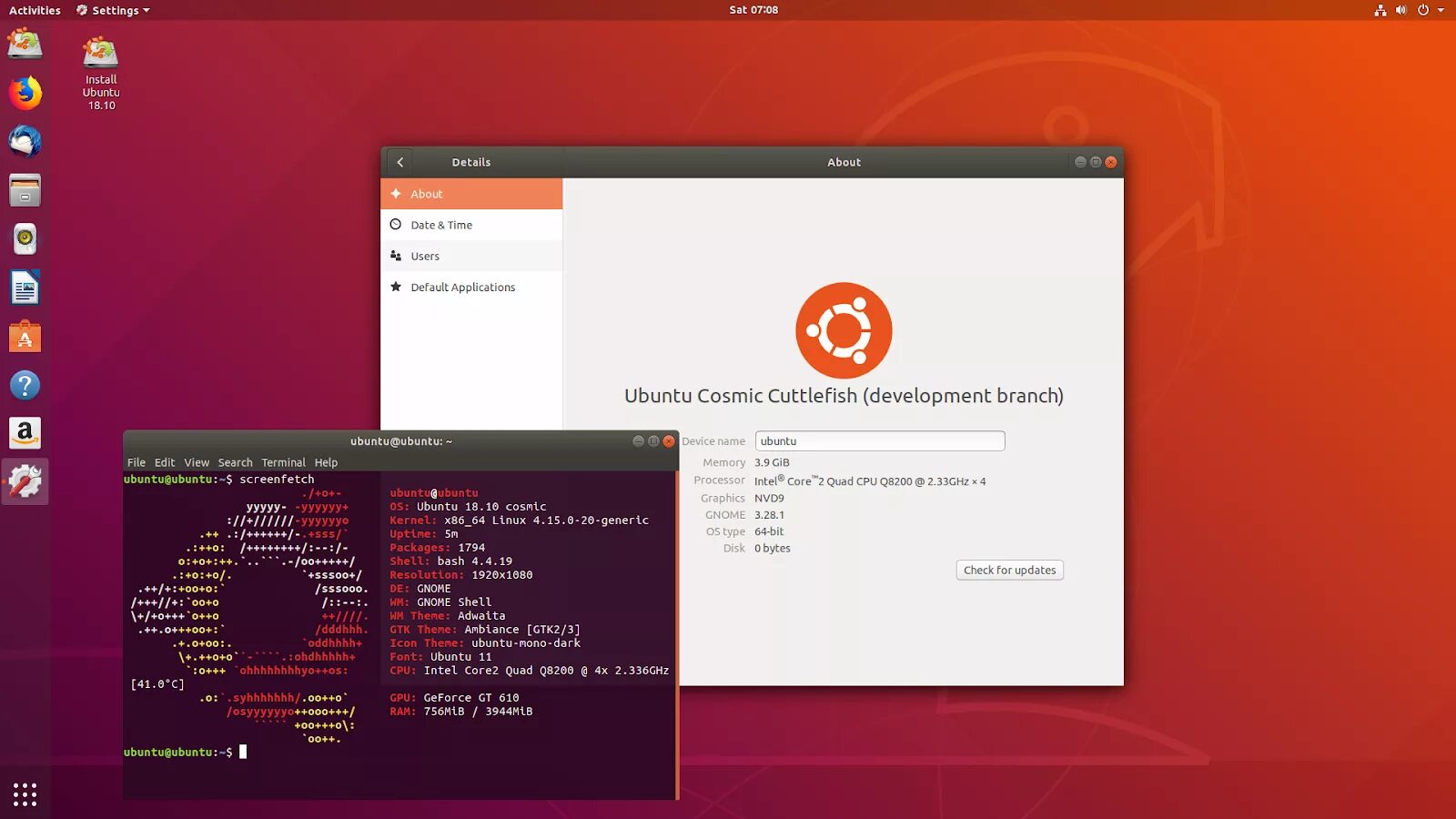This screenshot has height=819, width=1456.
Task: Click the Kernel line in terminal output
Action: pyautogui.click(x=519, y=521)
